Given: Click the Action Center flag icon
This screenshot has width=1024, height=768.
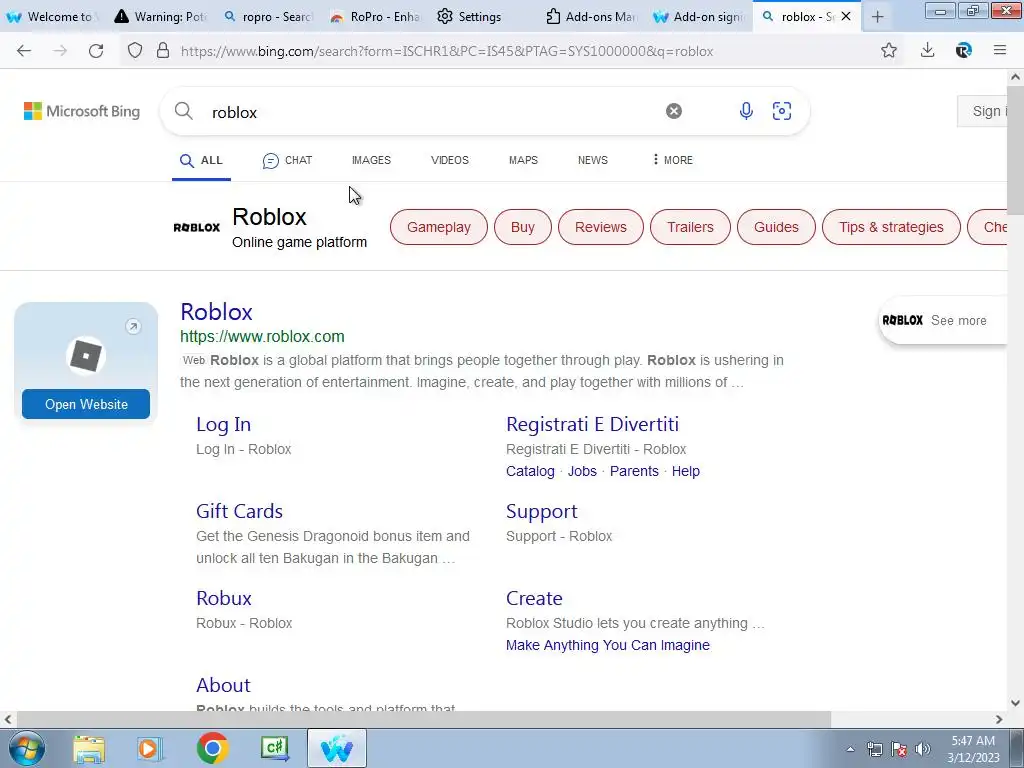Looking at the screenshot, I should pos(899,749).
